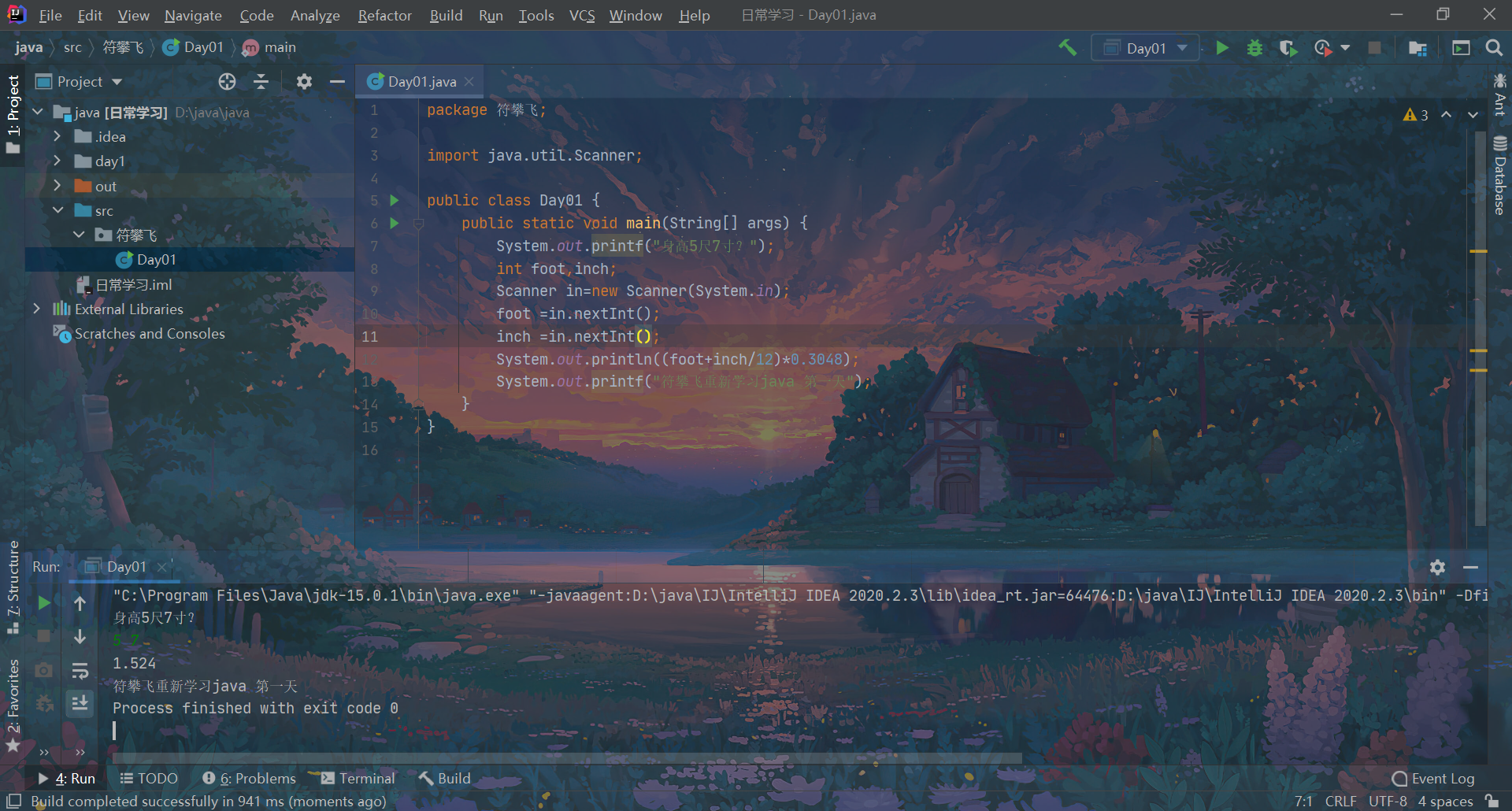Open the Refactor menu
Viewport: 1512px width, 811px height.
(384, 15)
